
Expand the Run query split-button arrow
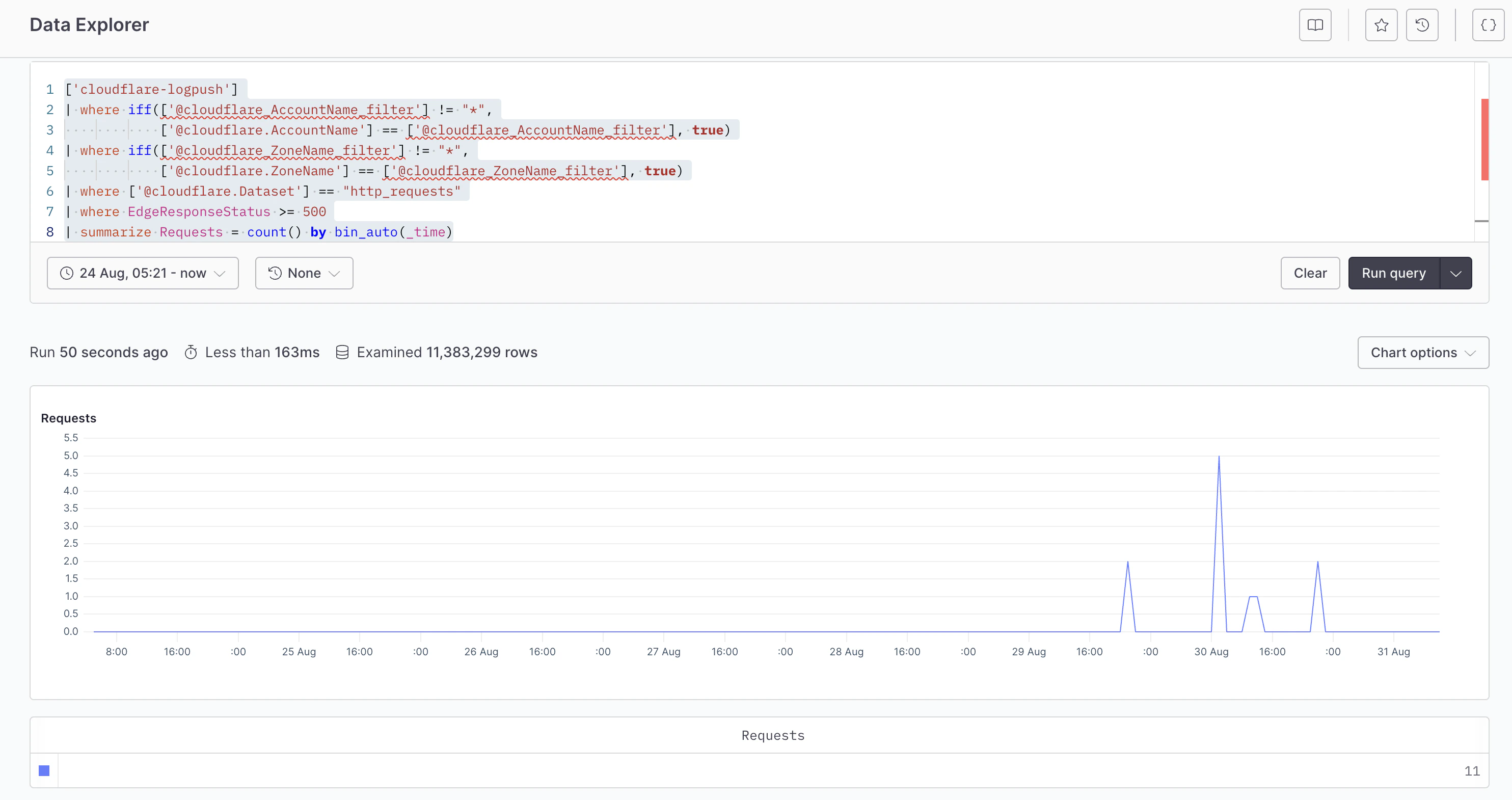tap(1455, 273)
